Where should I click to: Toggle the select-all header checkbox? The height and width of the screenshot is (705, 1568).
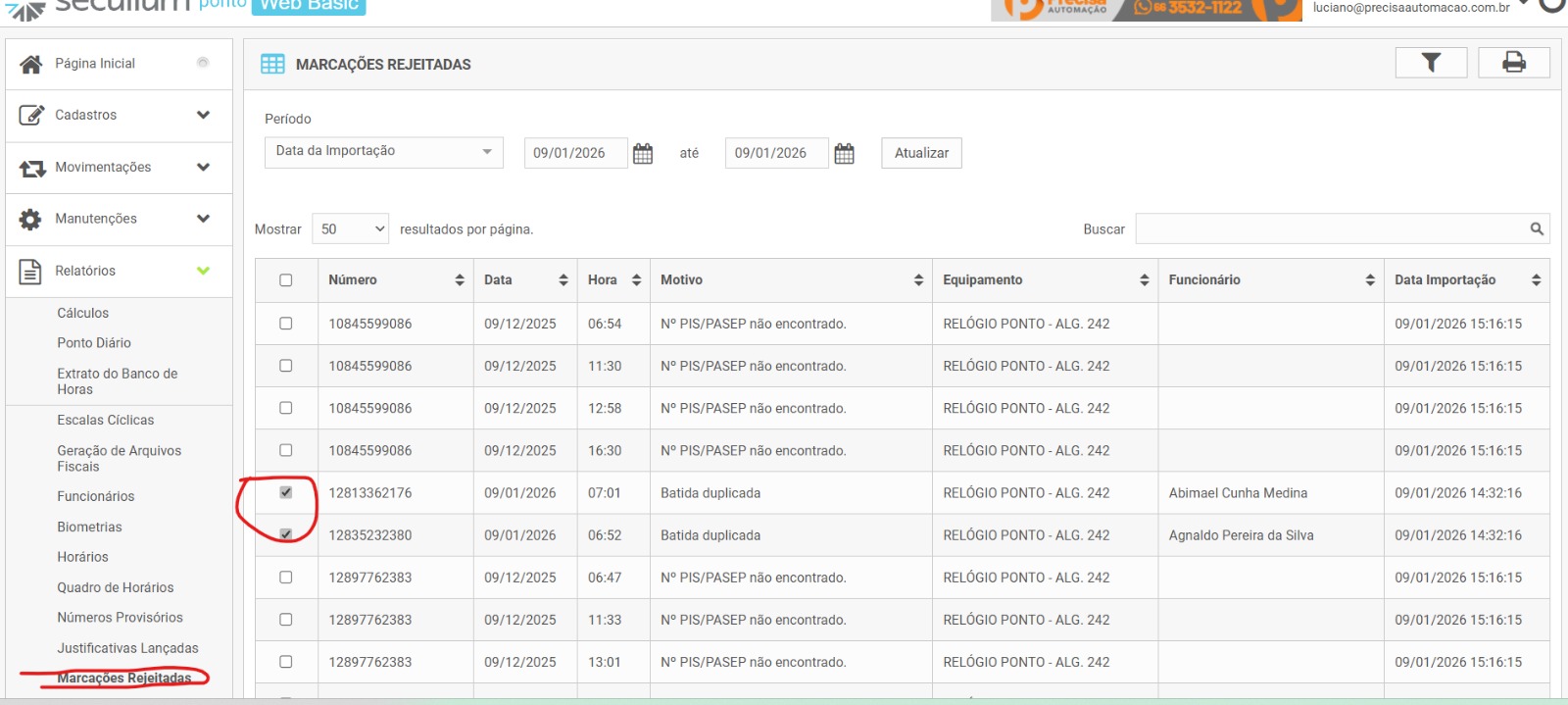(x=286, y=280)
